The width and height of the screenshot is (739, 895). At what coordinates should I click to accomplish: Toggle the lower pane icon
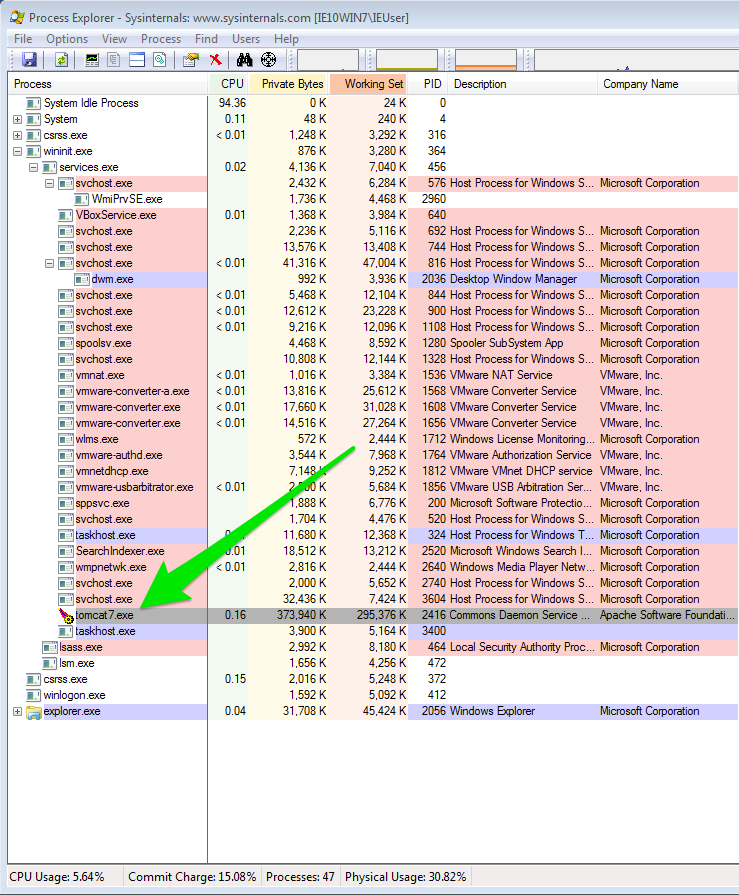coord(137,59)
